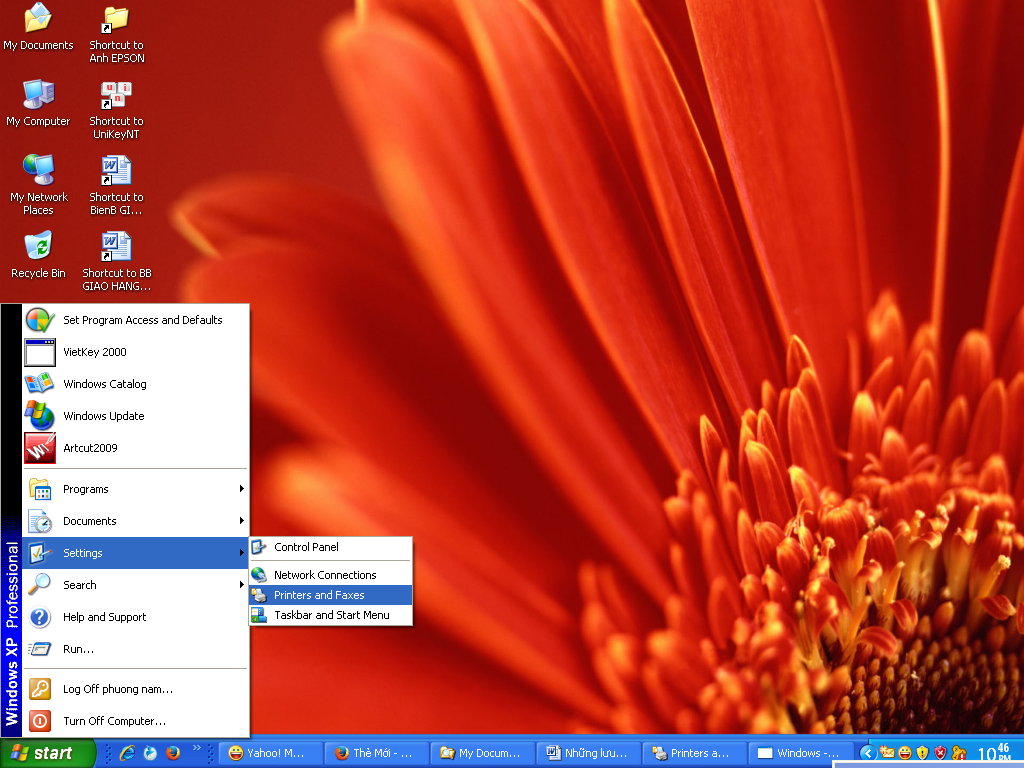Launch Firefox from the Quick Launch bar

[173, 753]
